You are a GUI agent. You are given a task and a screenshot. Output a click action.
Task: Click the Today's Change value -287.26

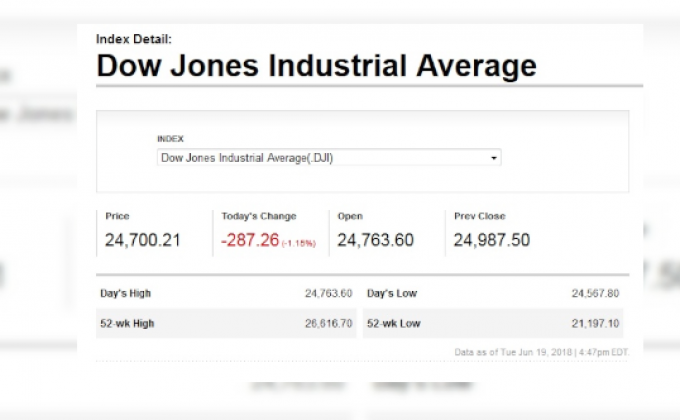(249, 240)
